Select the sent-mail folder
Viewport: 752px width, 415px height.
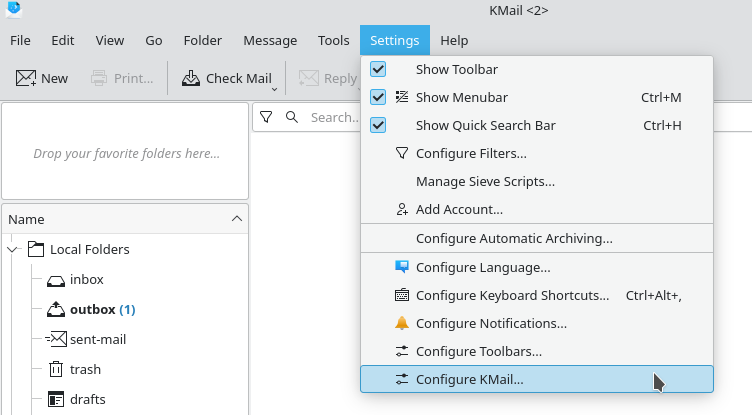pos(97,339)
